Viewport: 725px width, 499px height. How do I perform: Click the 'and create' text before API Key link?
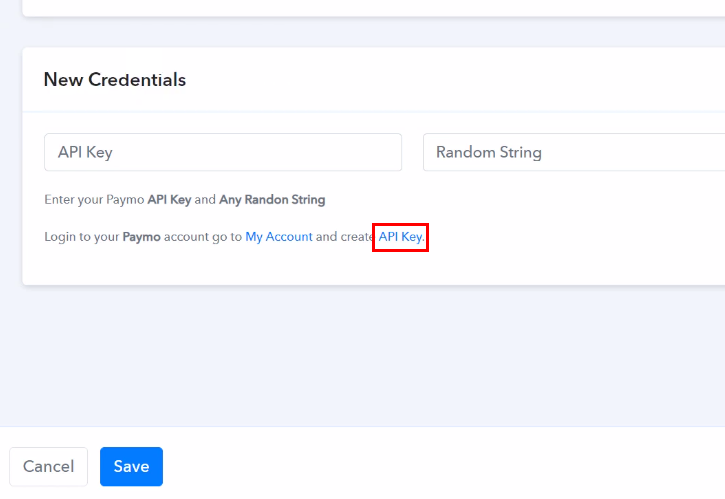click(x=346, y=237)
